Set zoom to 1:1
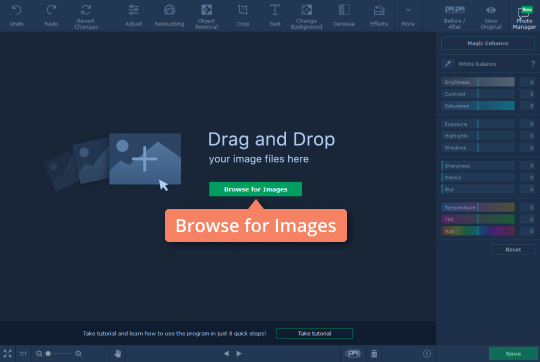 [23, 353]
